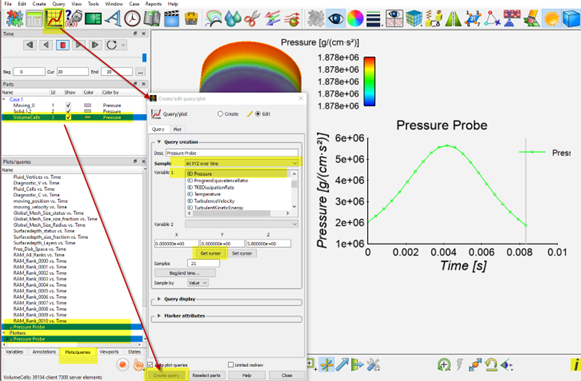
Task: Open the solution time clock icon
Action: (x=132, y=19)
